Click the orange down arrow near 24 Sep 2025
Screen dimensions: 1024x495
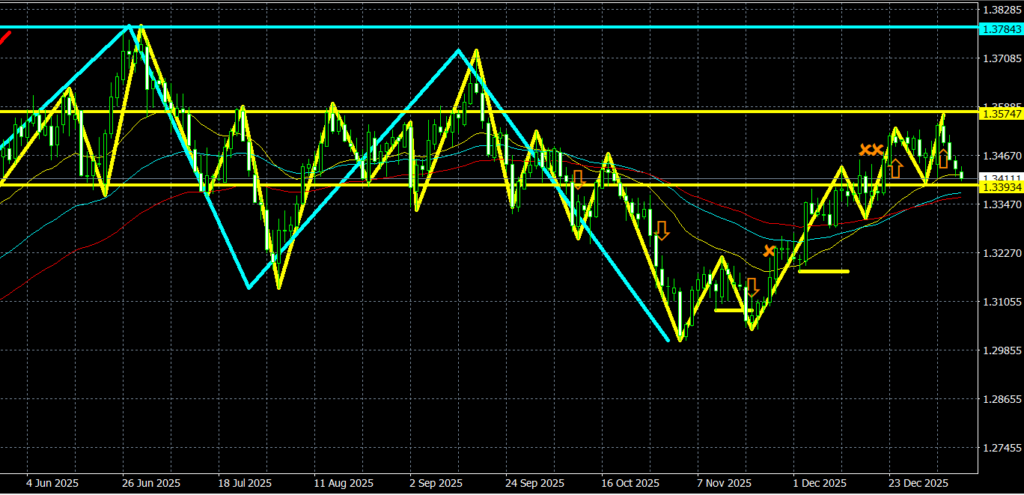(577, 180)
